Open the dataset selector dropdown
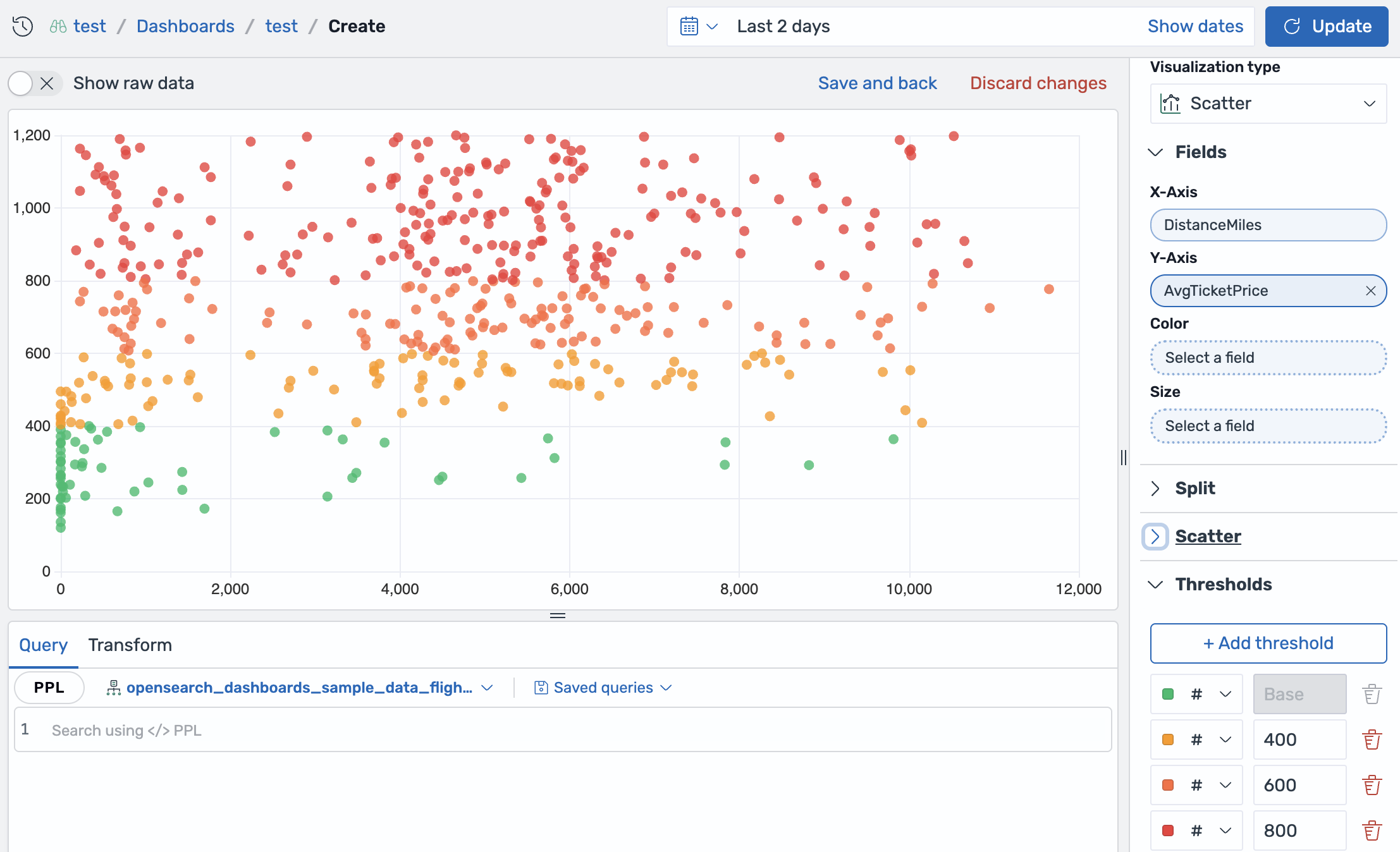This screenshot has width=1400, height=852. click(x=300, y=688)
